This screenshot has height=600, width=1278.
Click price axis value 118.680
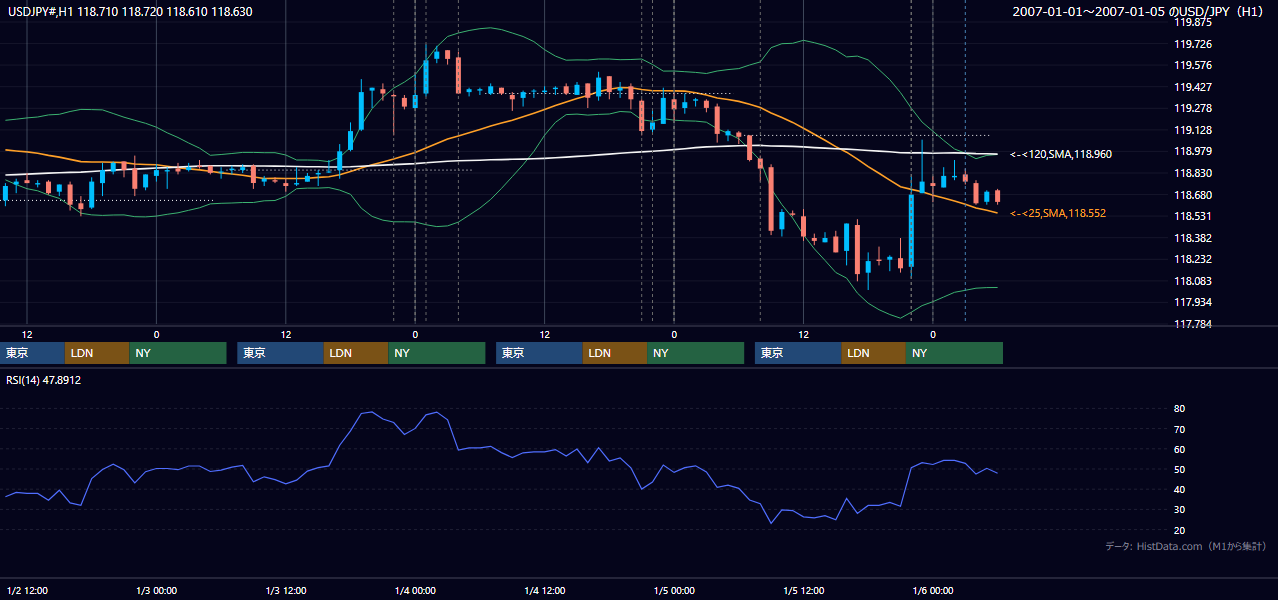click(x=1193, y=195)
